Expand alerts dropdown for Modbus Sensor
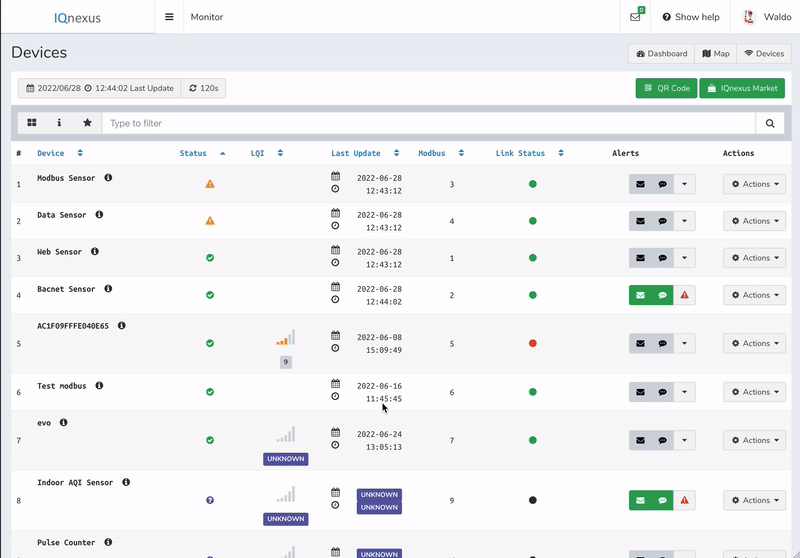Screen dimensions: 800x558 pyautogui.click(x=685, y=184)
